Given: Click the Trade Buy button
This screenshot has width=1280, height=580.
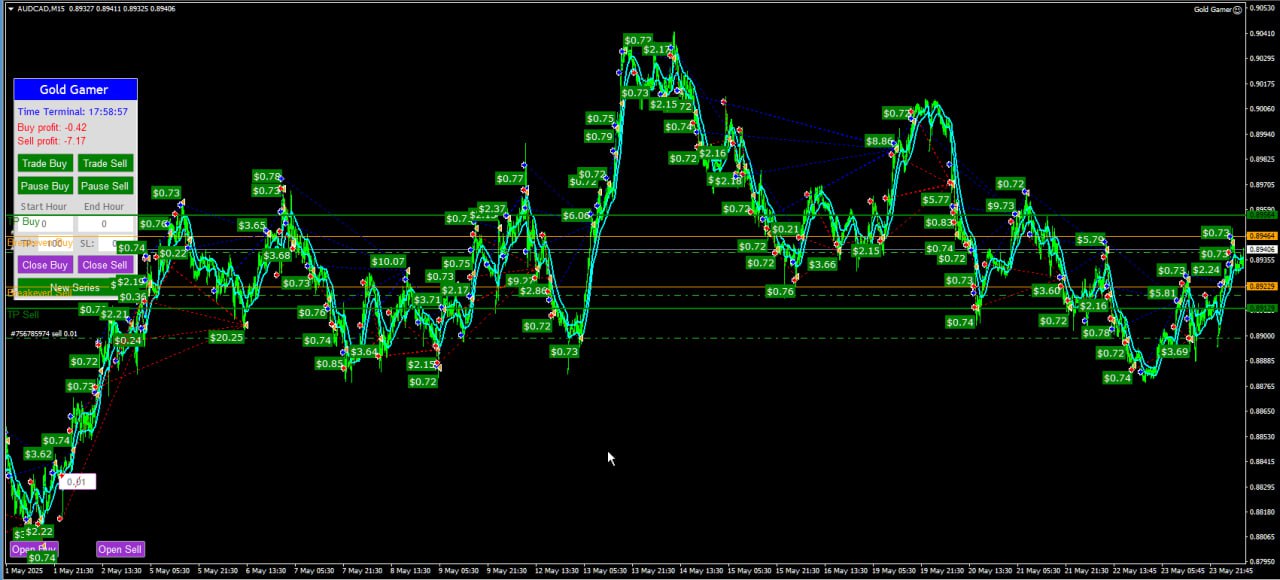Looking at the screenshot, I should [45, 163].
